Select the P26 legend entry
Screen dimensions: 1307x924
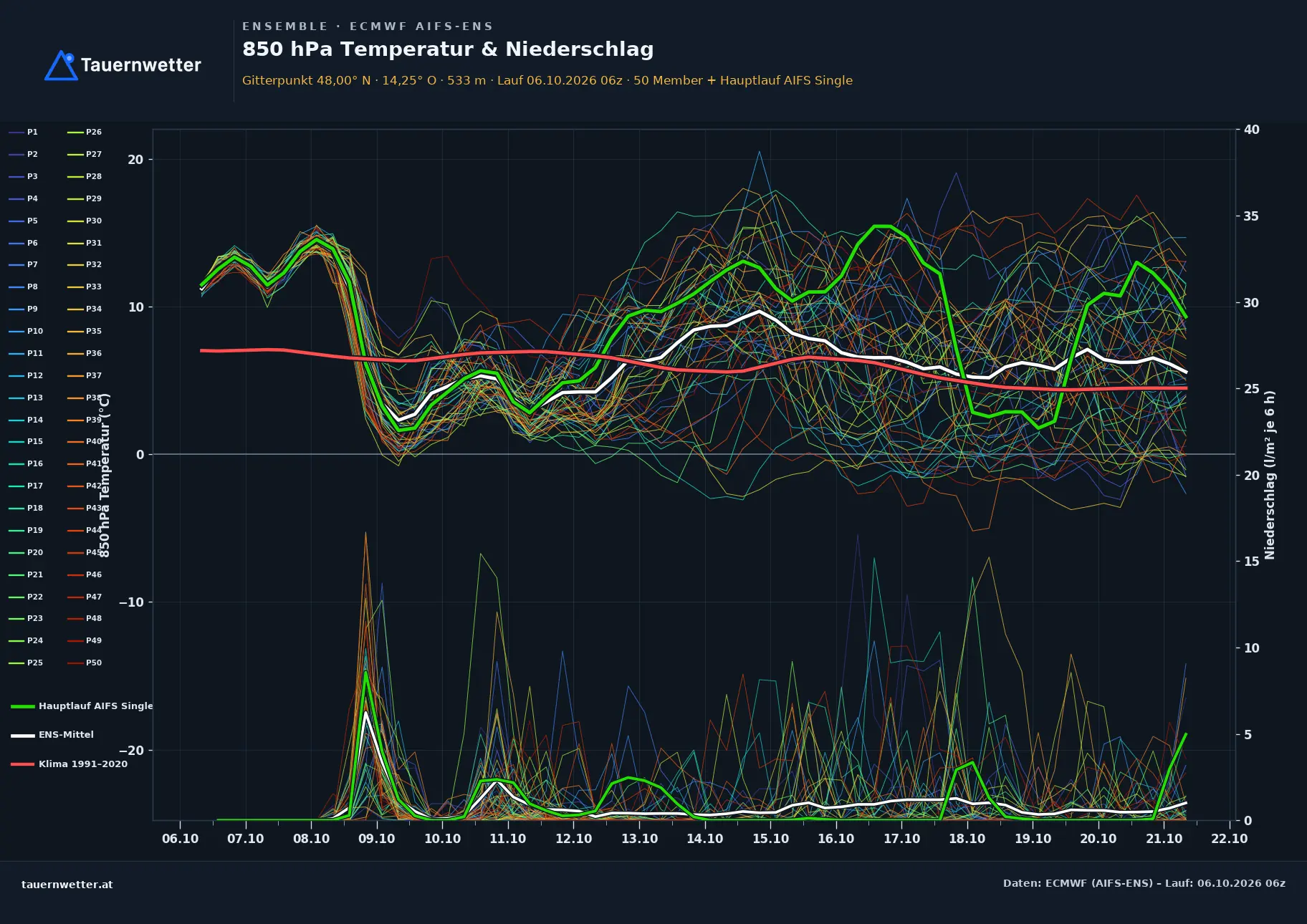pyautogui.click(x=85, y=132)
